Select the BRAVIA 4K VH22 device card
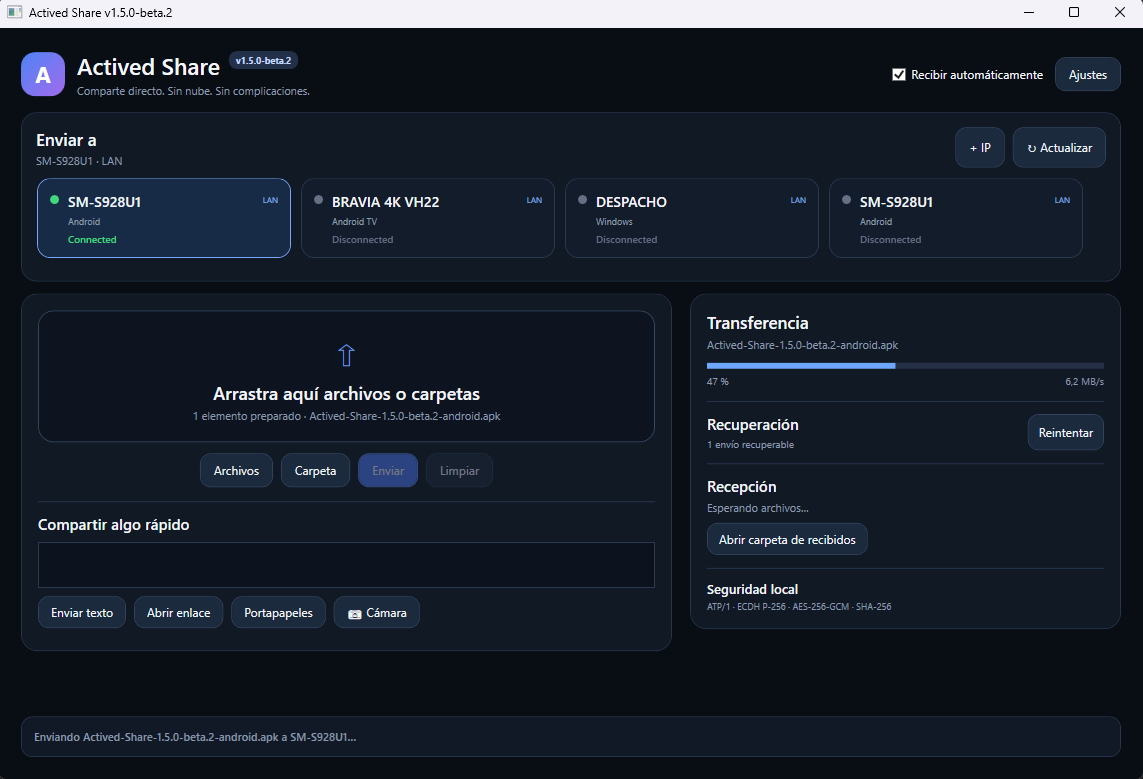Image resolution: width=1143 pixels, height=779 pixels. click(428, 218)
